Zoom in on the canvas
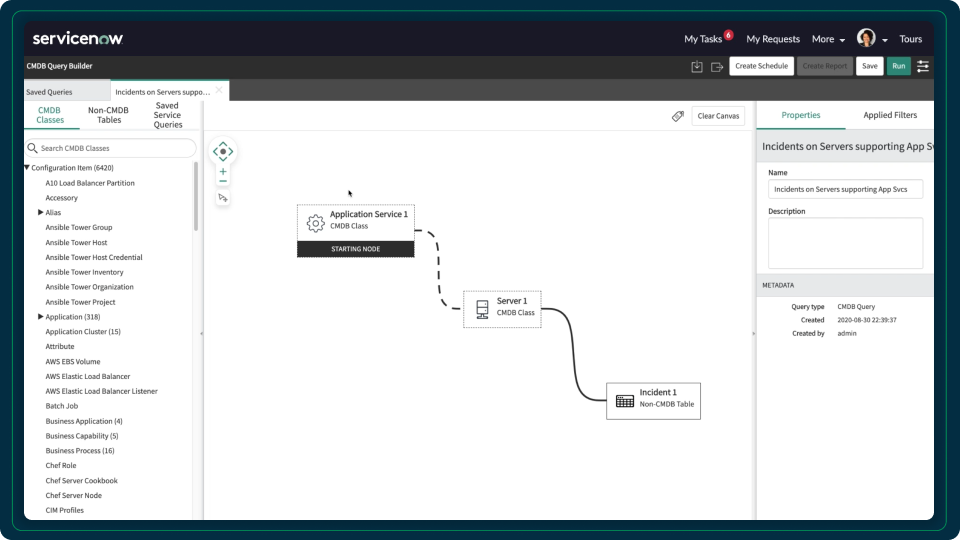The image size is (960, 540). pos(223,171)
